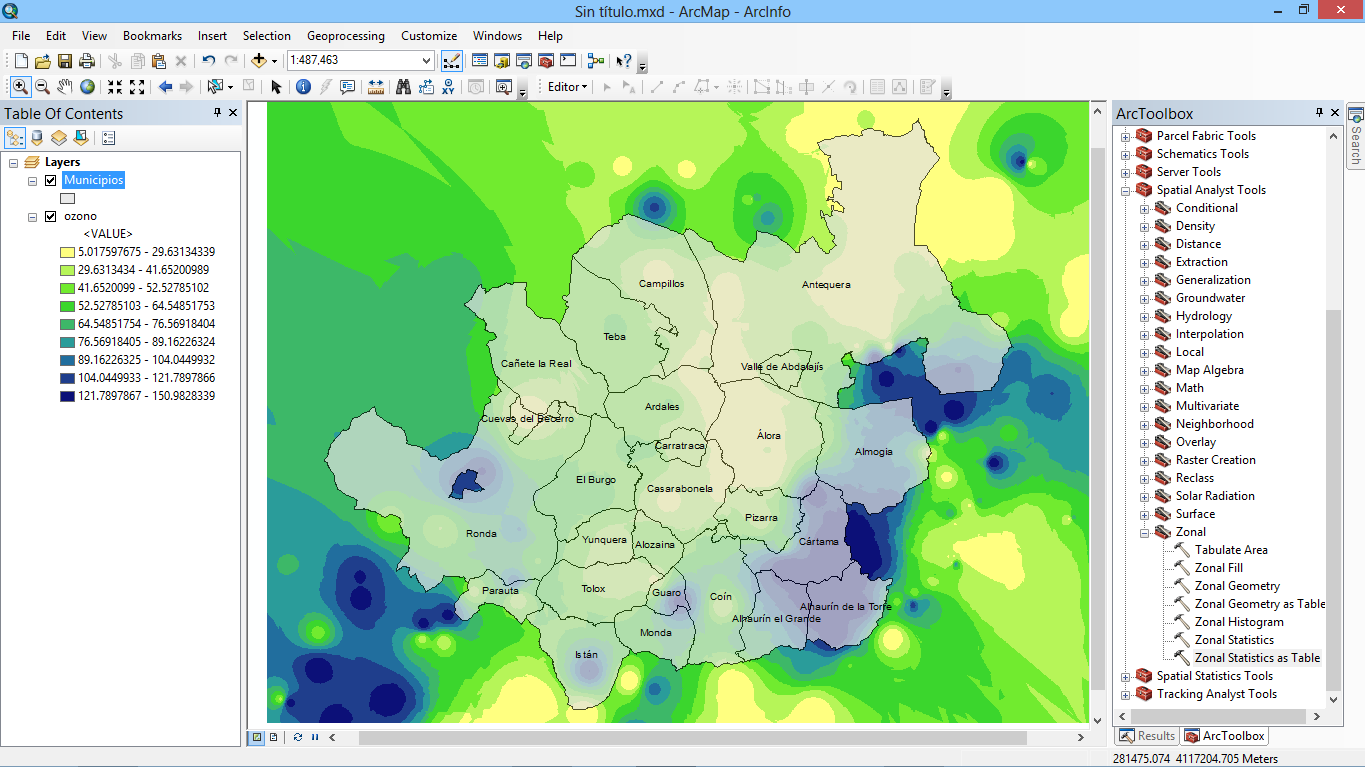1365x767 pixels.
Task: Click the Find binoculars icon
Action: [403, 87]
